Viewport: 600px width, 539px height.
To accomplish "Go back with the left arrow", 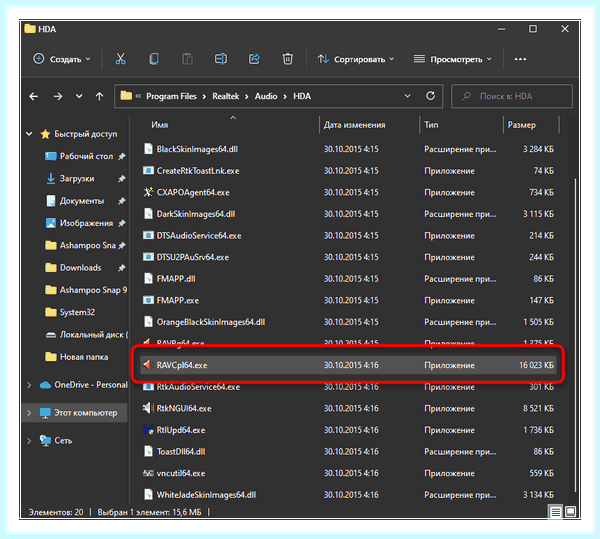I will pyautogui.click(x=34, y=96).
